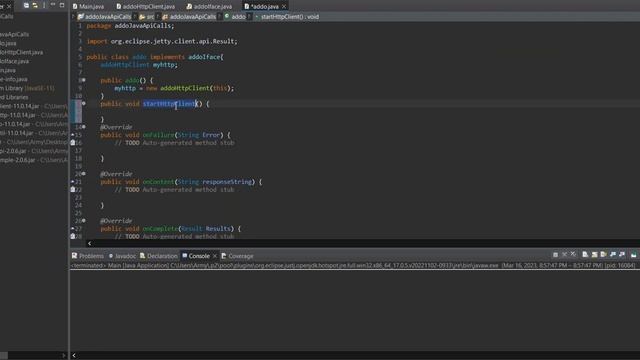Screen dimensions: 640x360
Task: Click the highlighted startHttpClient method name
Action: pos(169,104)
